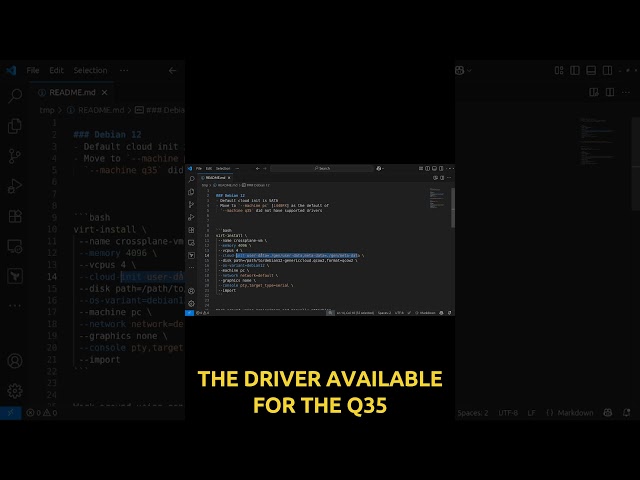Expand menu bar ellipsis in dimmed background
This screenshot has width=640, height=480.
tap(124, 70)
